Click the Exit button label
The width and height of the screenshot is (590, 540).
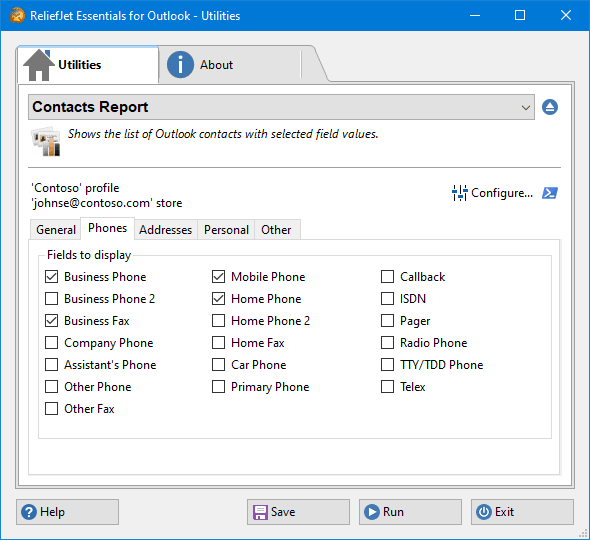(504, 512)
